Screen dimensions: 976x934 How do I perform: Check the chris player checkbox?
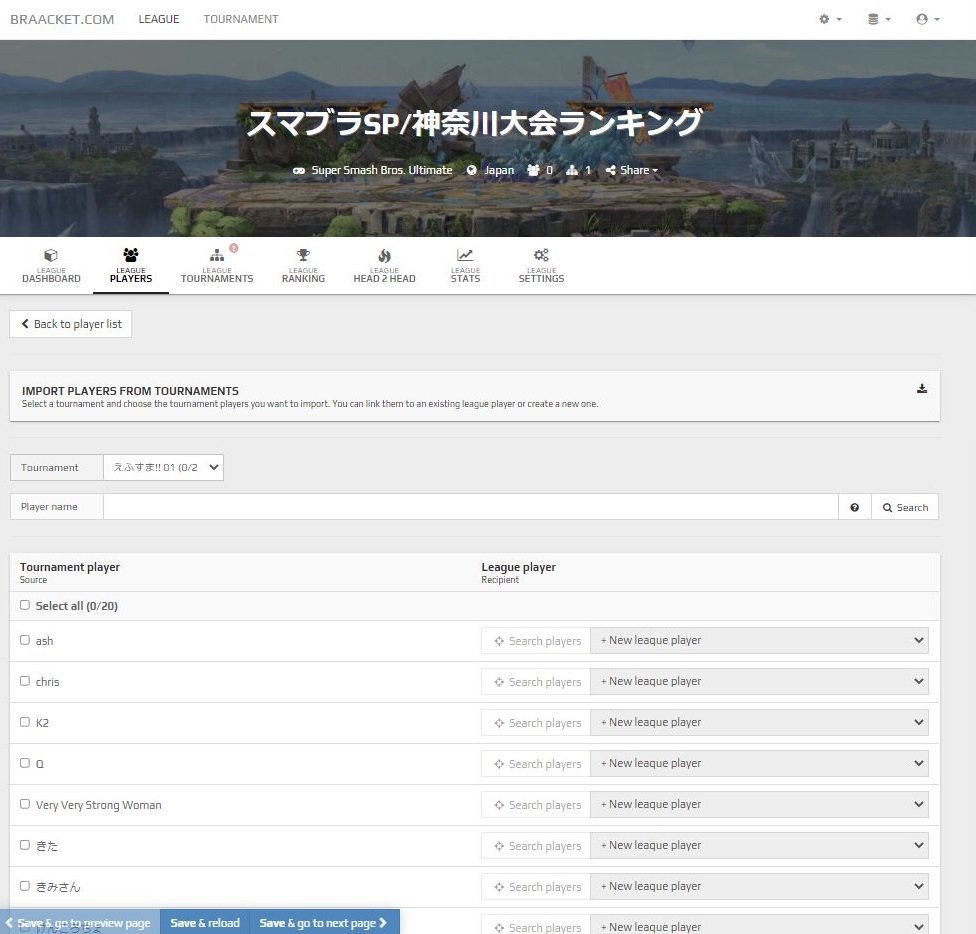coord(25,681)
